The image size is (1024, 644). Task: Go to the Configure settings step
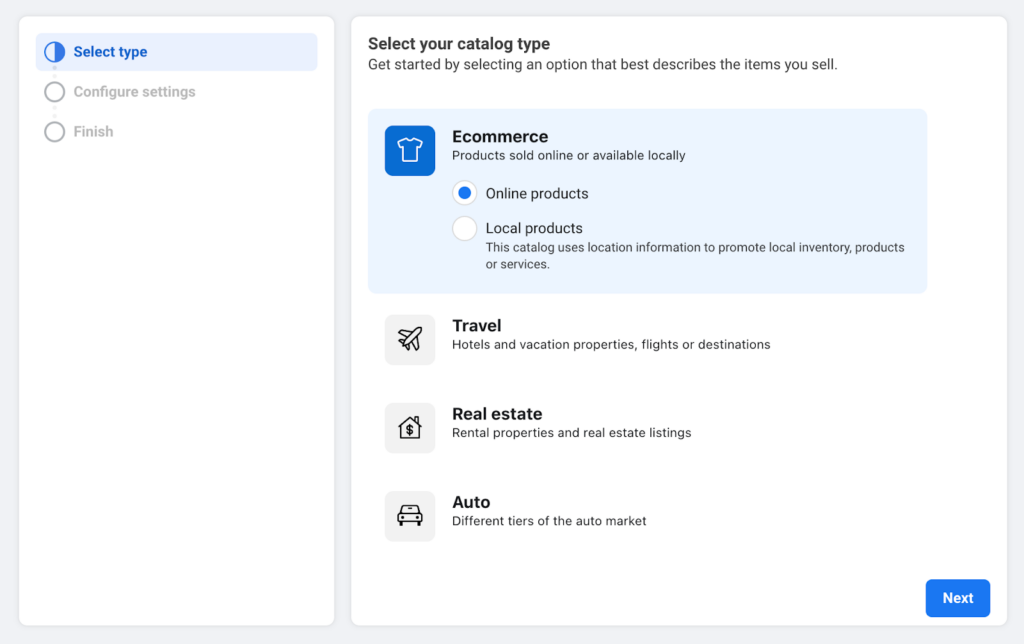(x=135, y=91)
